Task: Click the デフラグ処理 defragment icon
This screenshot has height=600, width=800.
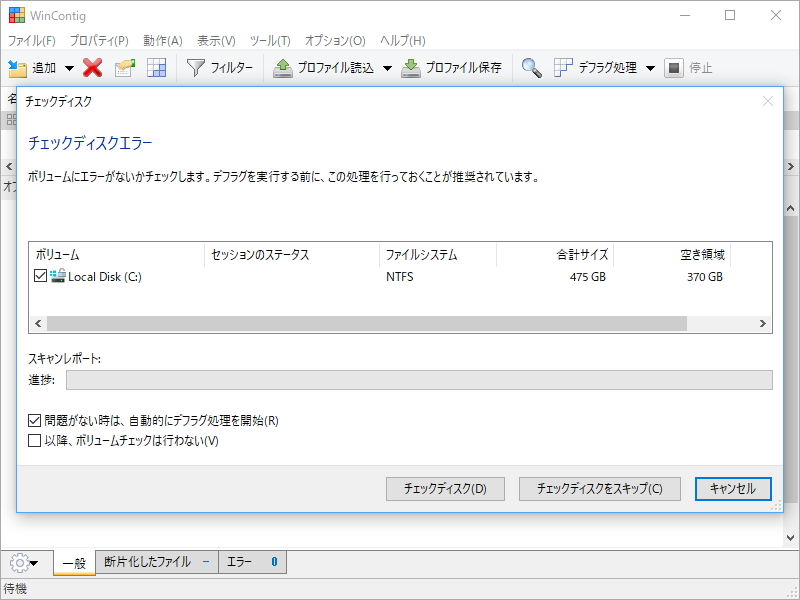Action: coord(563,68)
